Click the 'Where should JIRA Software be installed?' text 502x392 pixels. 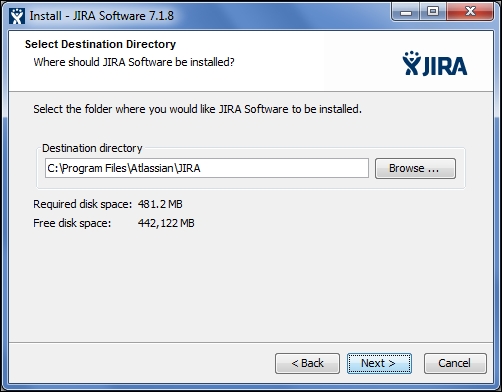click(x=134, y=62)
